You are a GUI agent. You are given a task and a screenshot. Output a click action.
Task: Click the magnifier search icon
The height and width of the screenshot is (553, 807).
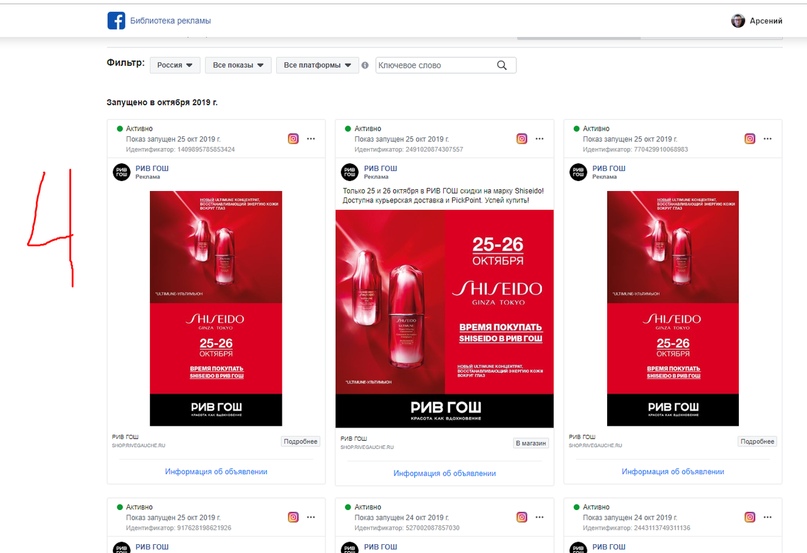coord(502,65)
